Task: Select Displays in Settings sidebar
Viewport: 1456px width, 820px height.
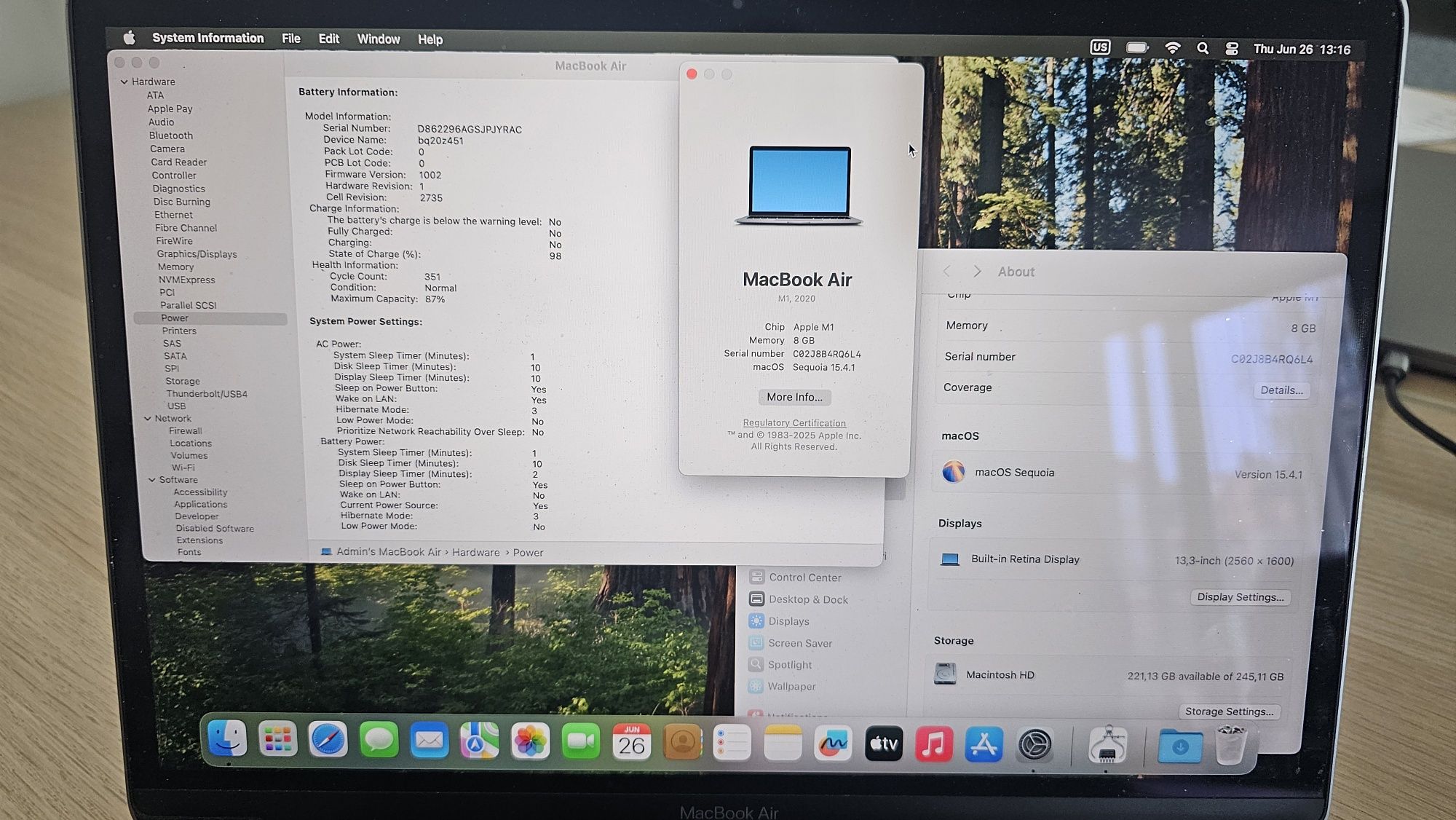Action: point(779,621)
